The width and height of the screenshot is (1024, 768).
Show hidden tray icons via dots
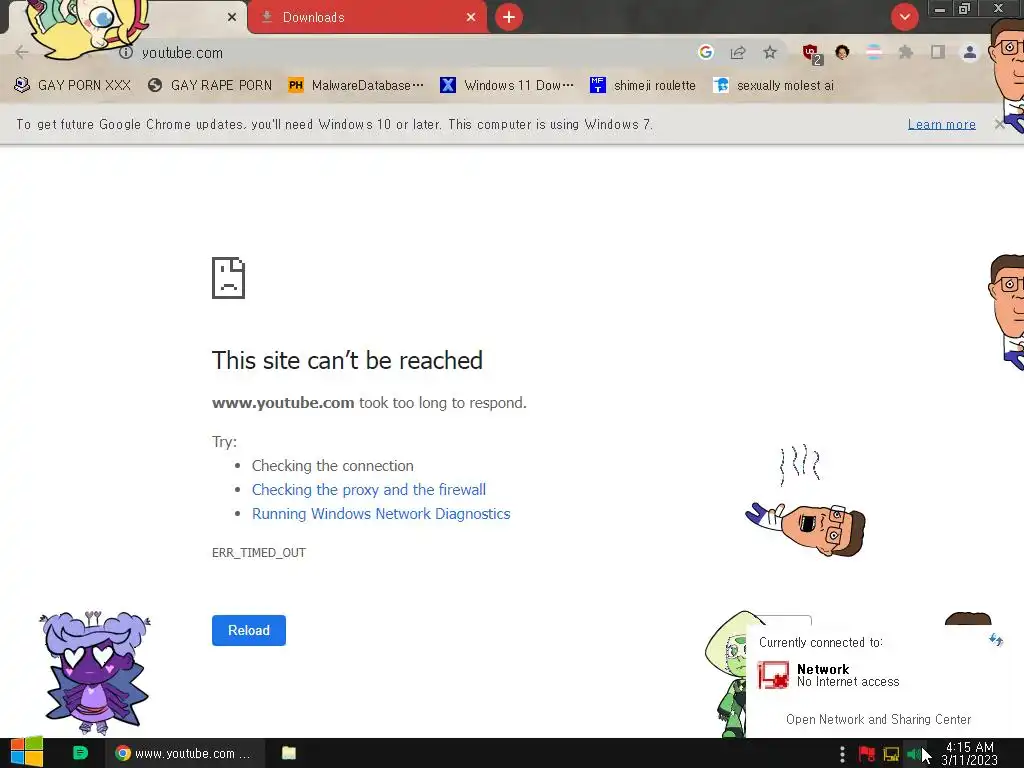(842, 754)
